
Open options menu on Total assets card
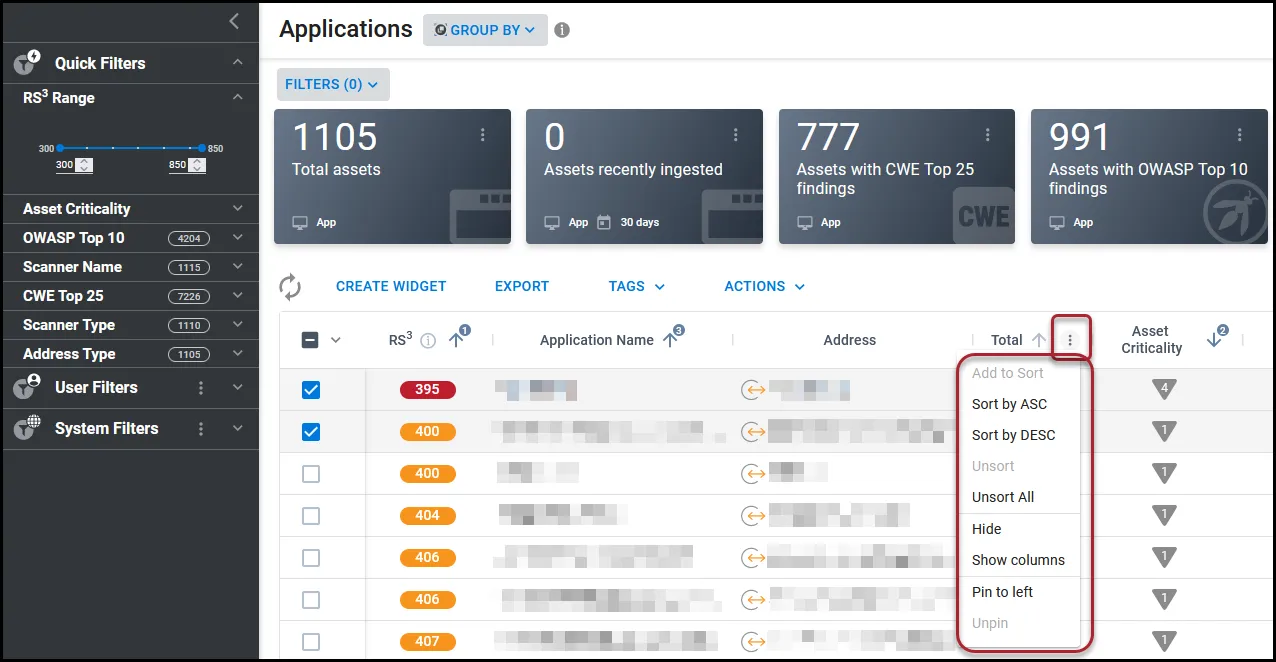(483, 135)
